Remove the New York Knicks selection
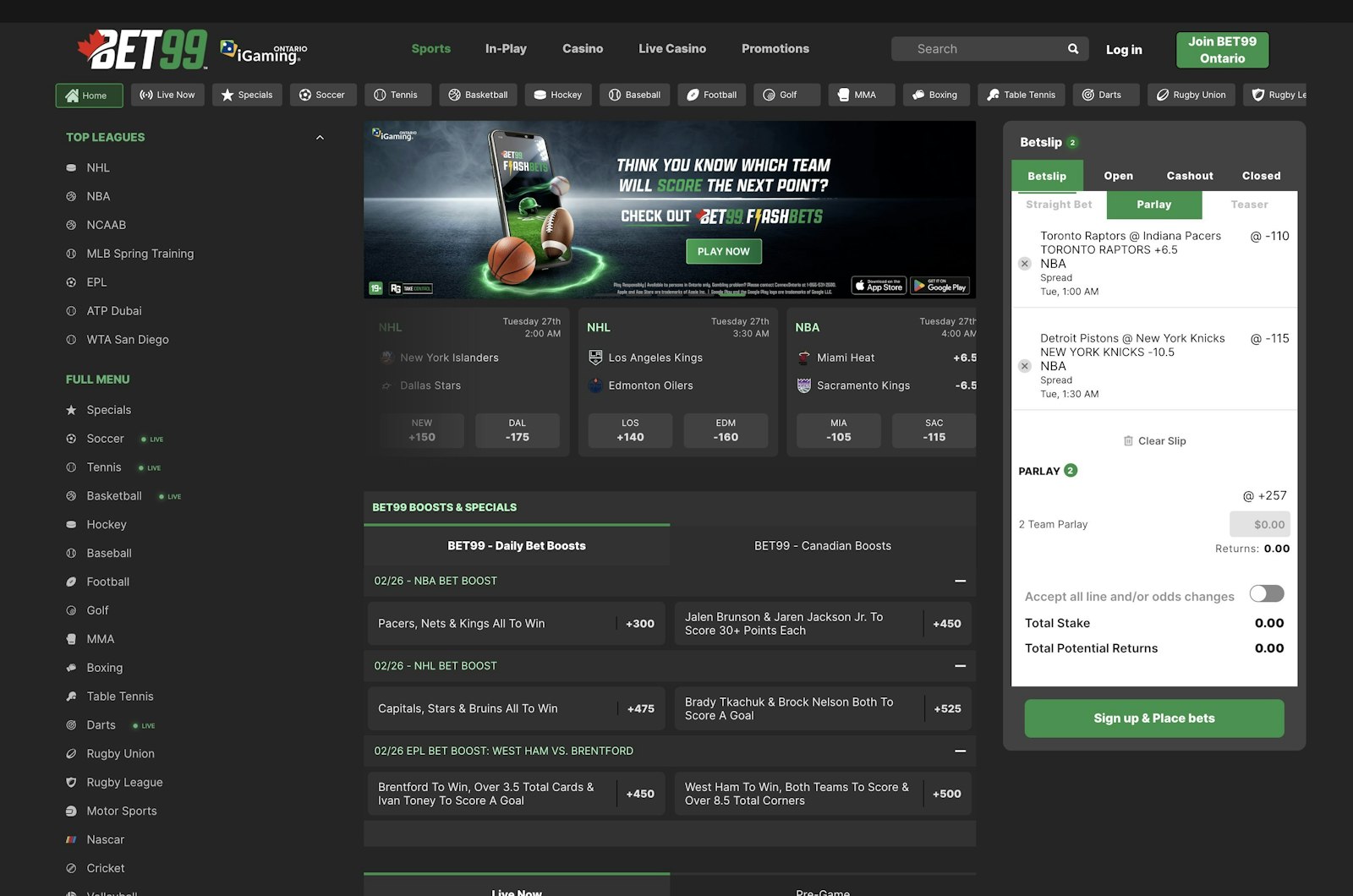The width and height of the screenshot is (1353, 896). coord(1024,366)
